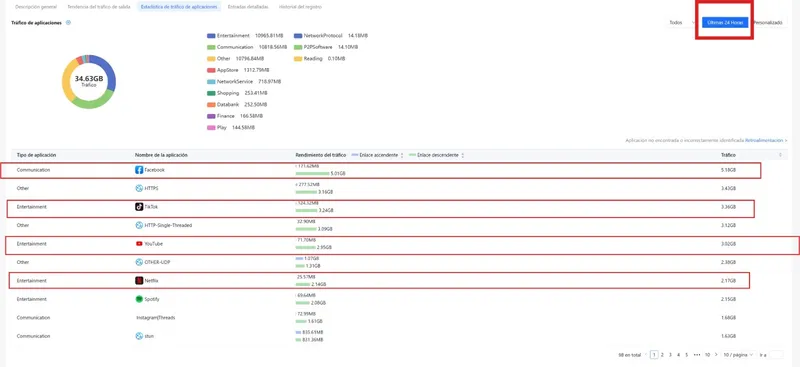Image resolution: width=800 pixels, height=367 pixels.
Task: Open the Todos filter dropdown
Action: tap(681, 22)
